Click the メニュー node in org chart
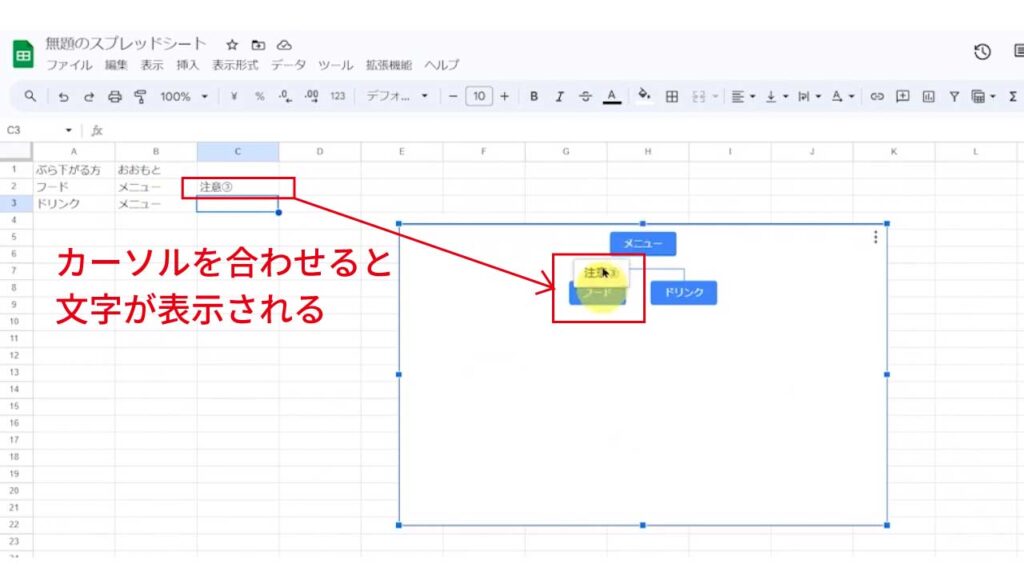The image size is (1024, 576). 643,244
